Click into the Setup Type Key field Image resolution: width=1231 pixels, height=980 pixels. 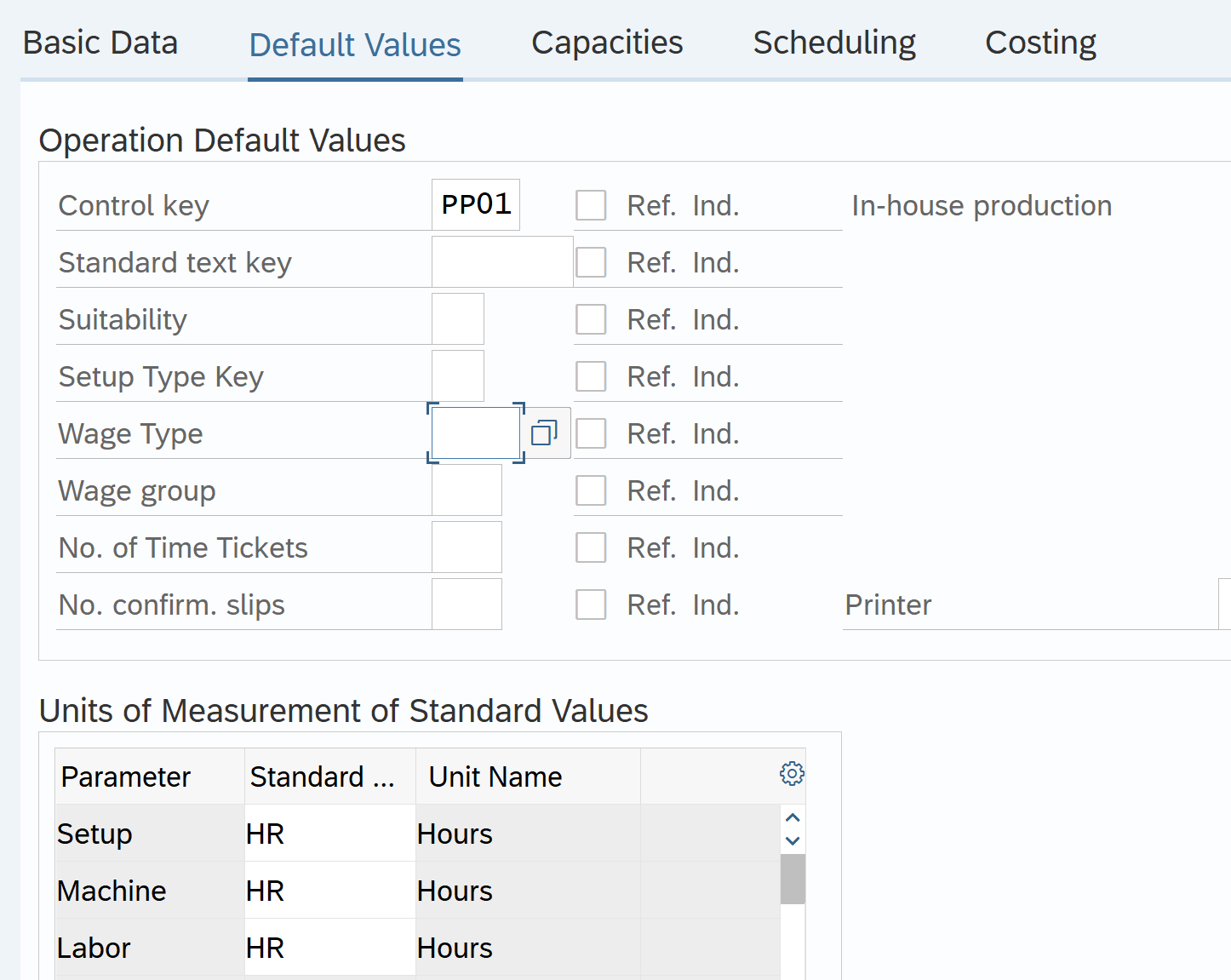[457, 376]
